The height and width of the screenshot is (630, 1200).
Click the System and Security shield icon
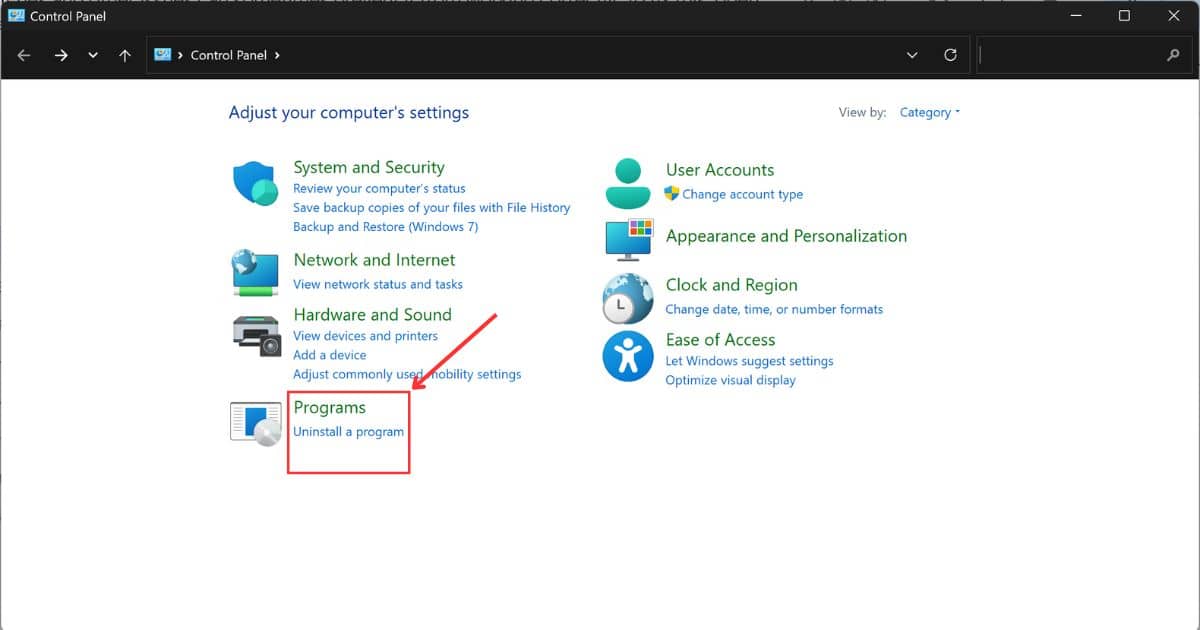tap(255, 184)
